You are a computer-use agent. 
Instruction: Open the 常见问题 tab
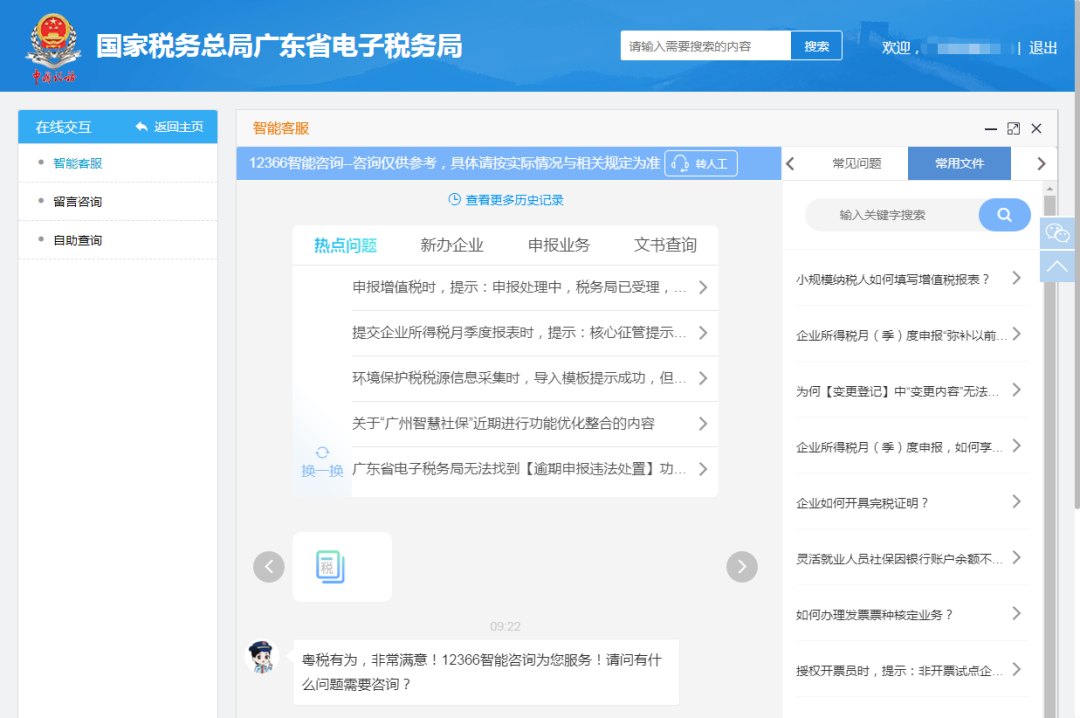pyautogui.click(x=856, y=163)
